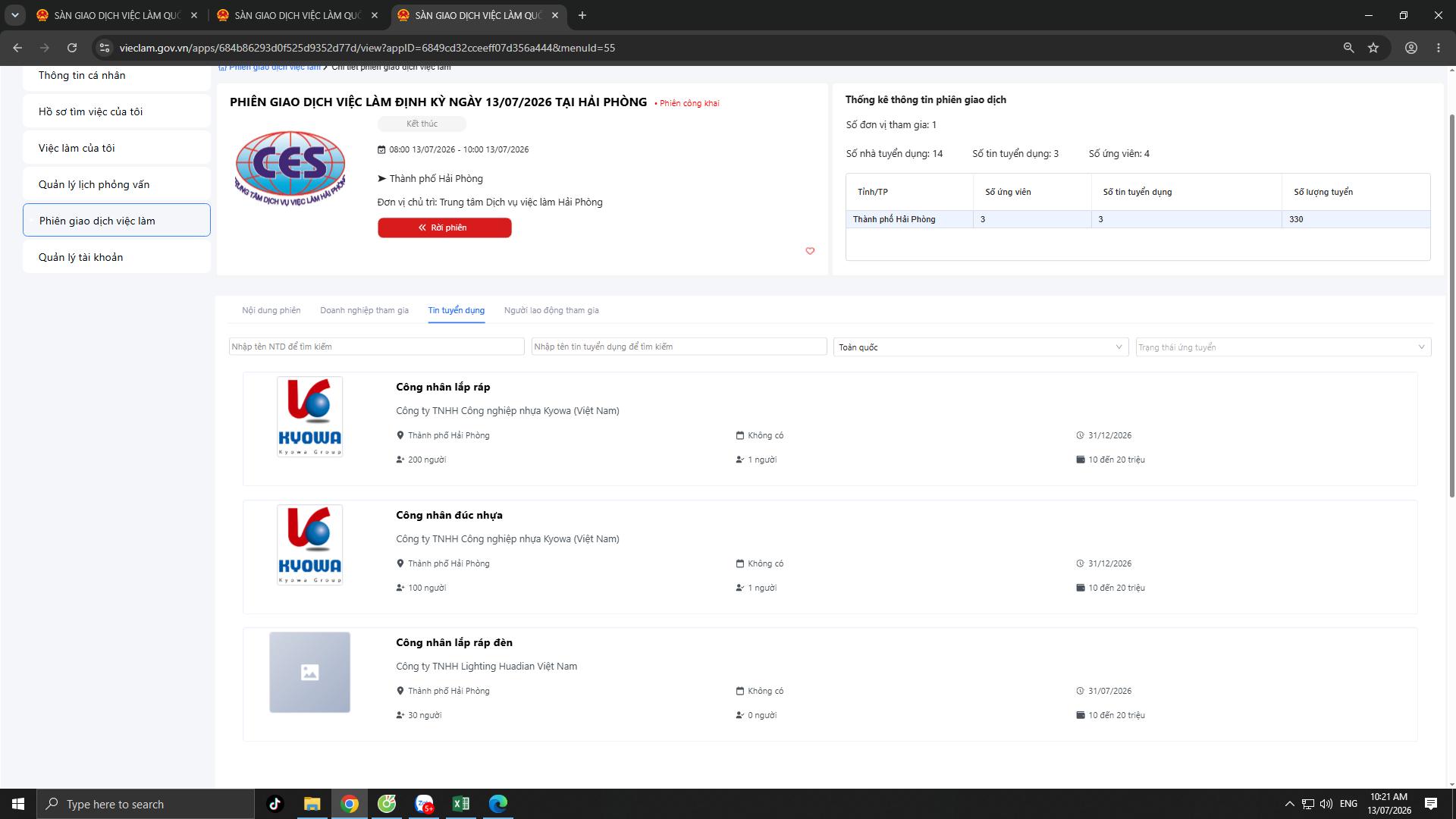The image size is (1456, 819).
Task: Open the Toàn quốc location dropdown
Action: pos(981,347)
